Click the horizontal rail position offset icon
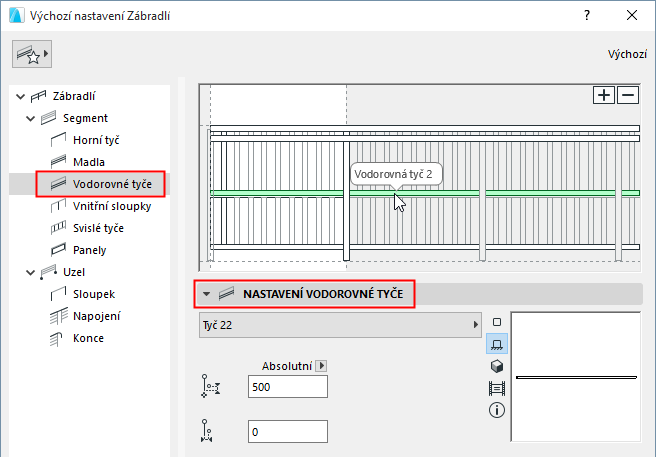The image size is (656, 457). 207,431
